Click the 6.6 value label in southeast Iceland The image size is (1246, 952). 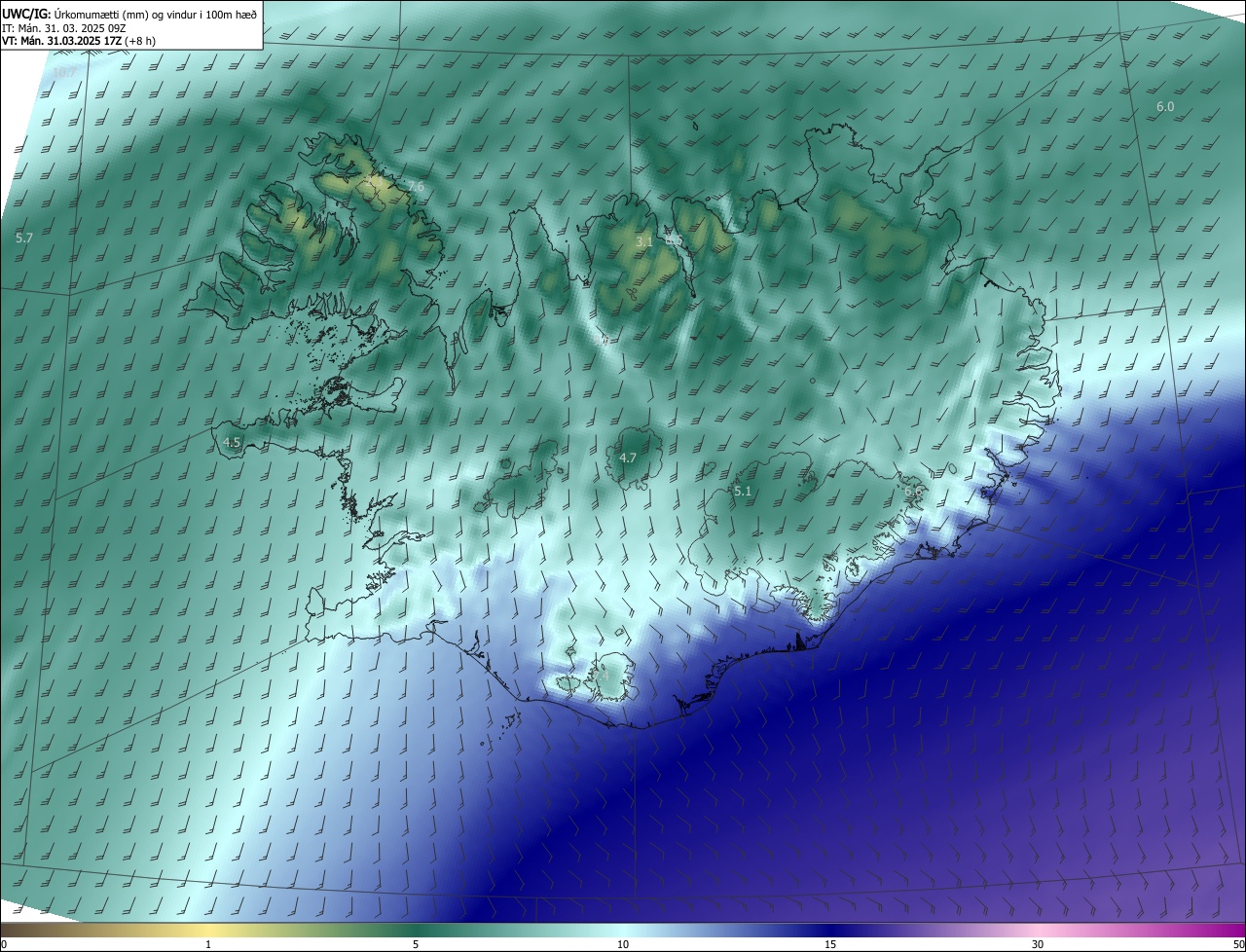coord(913,492)
